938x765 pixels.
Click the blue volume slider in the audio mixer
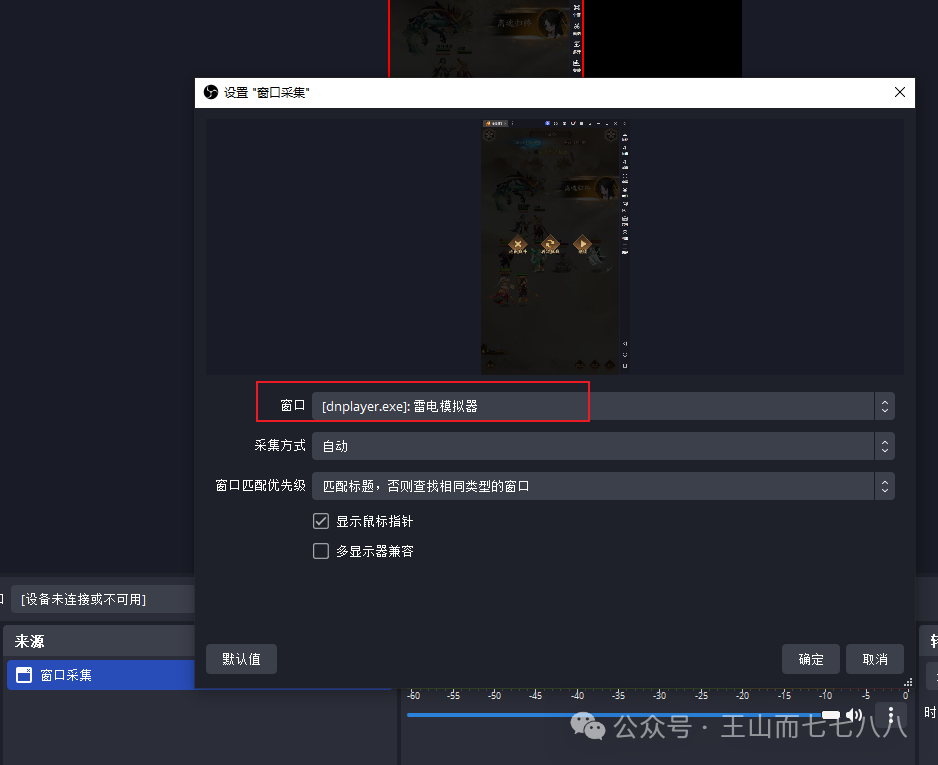(x=610, y=715)
